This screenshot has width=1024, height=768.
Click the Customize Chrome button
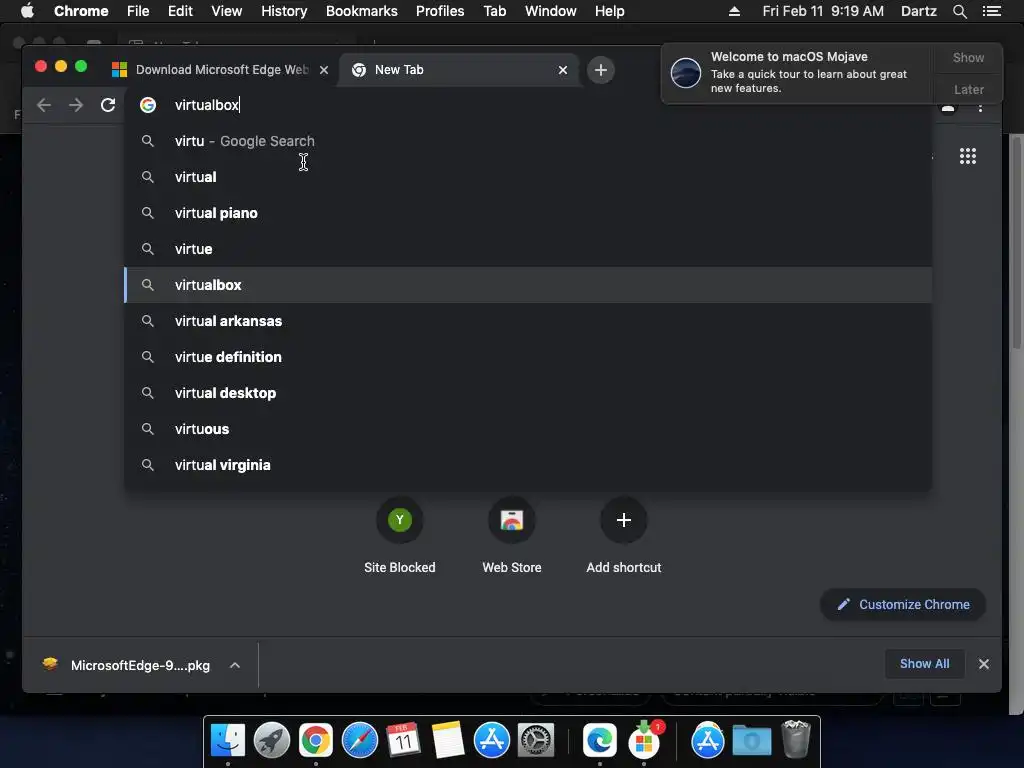coord(903,605)
